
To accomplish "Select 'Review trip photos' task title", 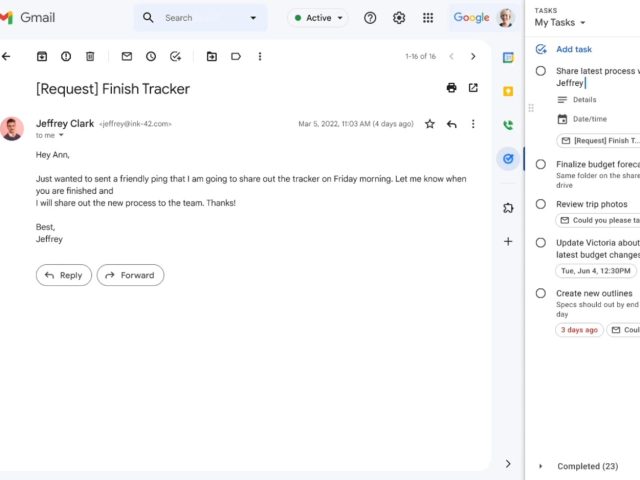I will click(x=592, y=204).
